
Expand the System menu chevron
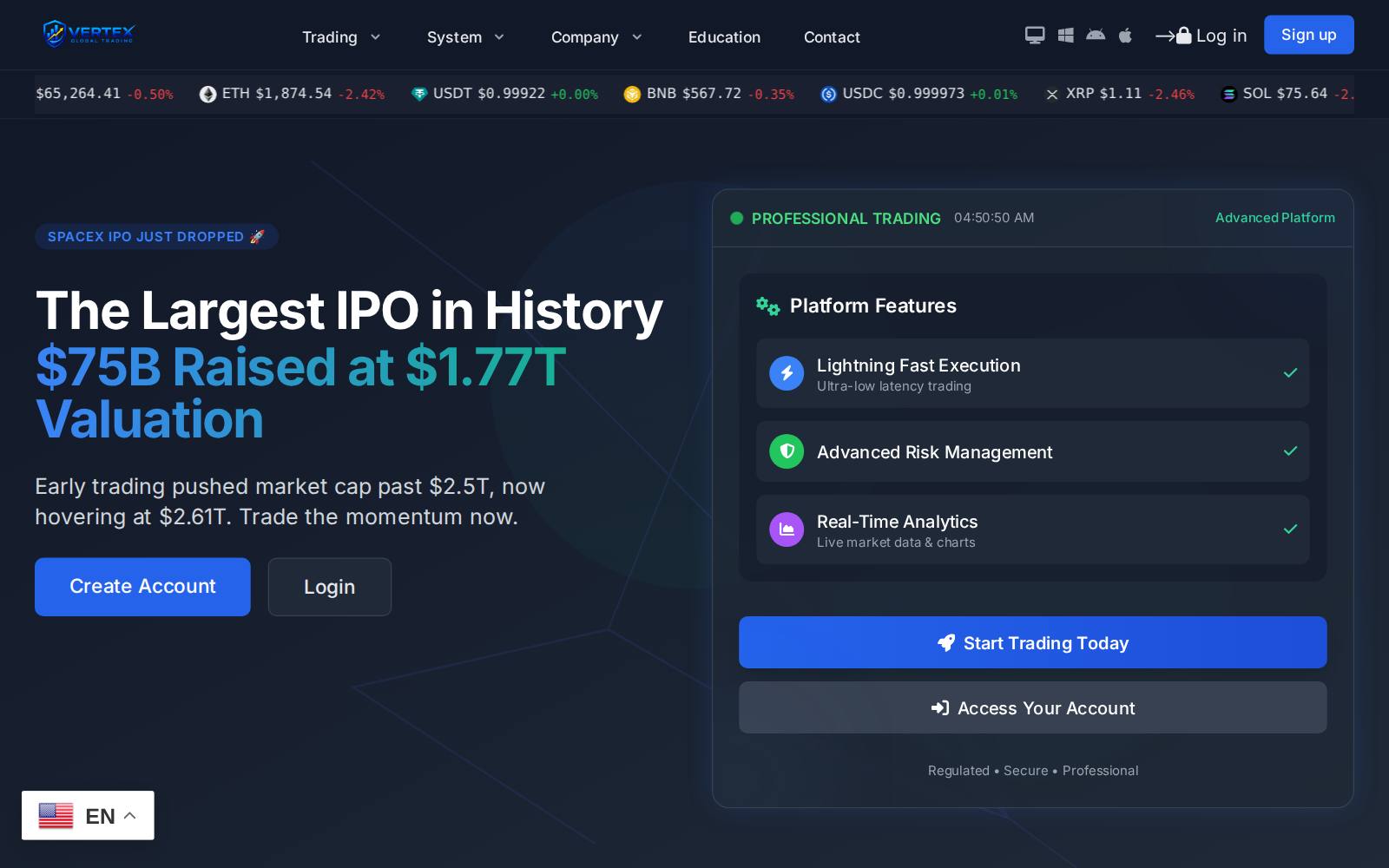[x=499, y=36]
